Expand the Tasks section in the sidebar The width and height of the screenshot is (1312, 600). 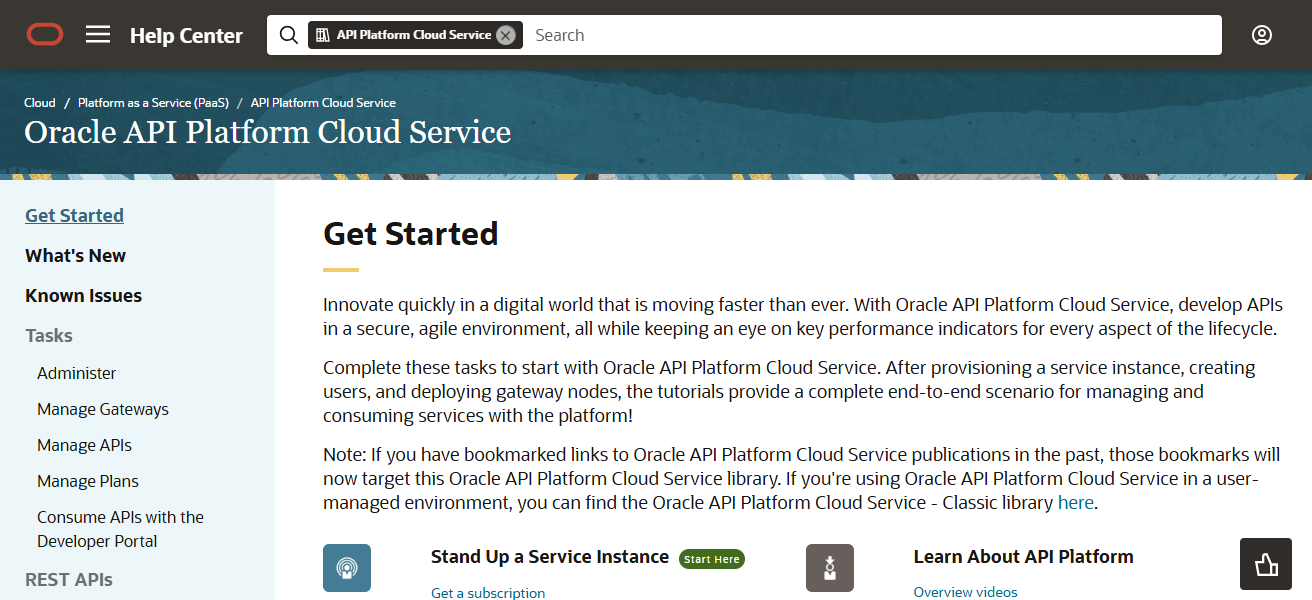click(48, 335)
